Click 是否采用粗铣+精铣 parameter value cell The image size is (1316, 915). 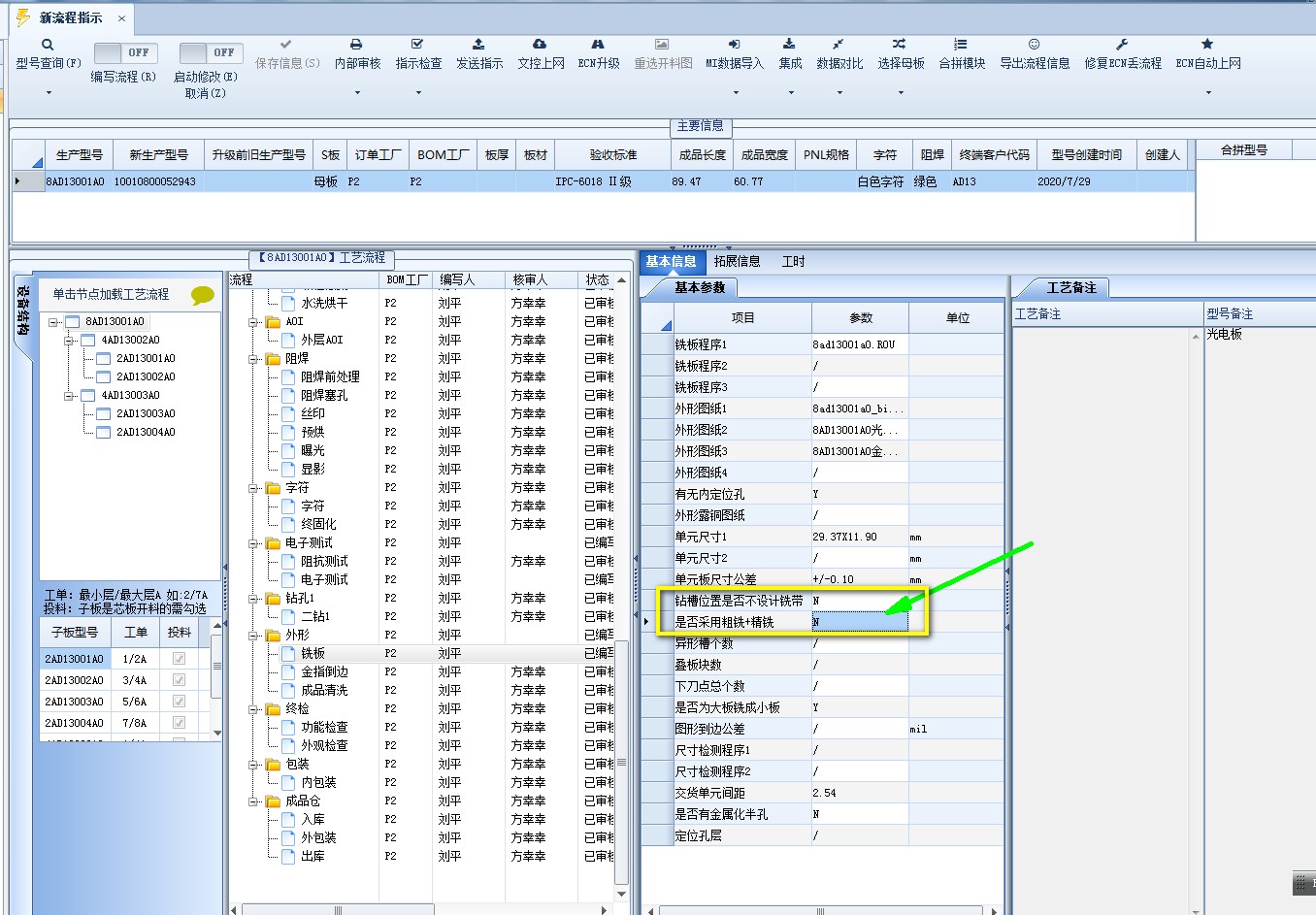point(860,622)
